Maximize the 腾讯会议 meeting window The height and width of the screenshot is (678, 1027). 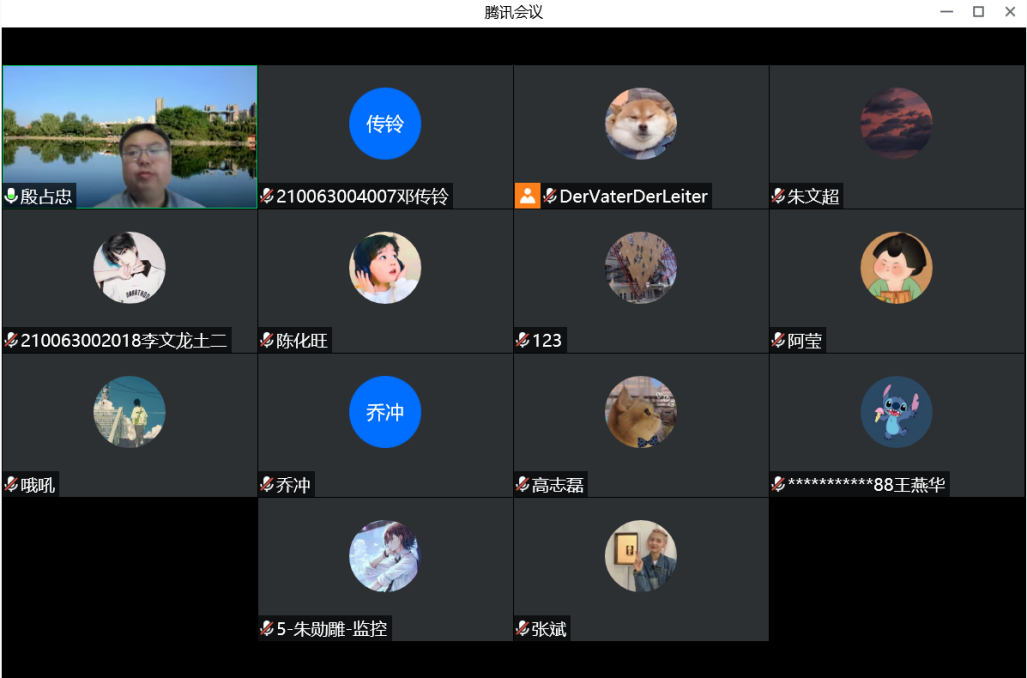click(x=978, y=12)
